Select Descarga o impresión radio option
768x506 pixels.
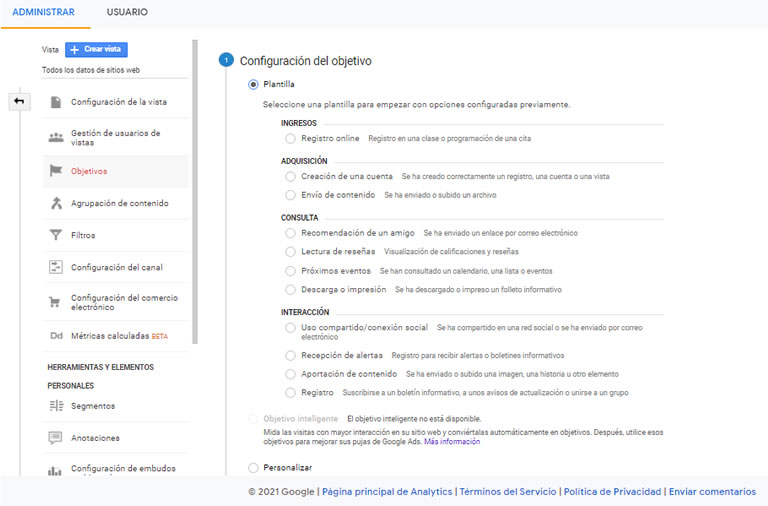(290, 289)
